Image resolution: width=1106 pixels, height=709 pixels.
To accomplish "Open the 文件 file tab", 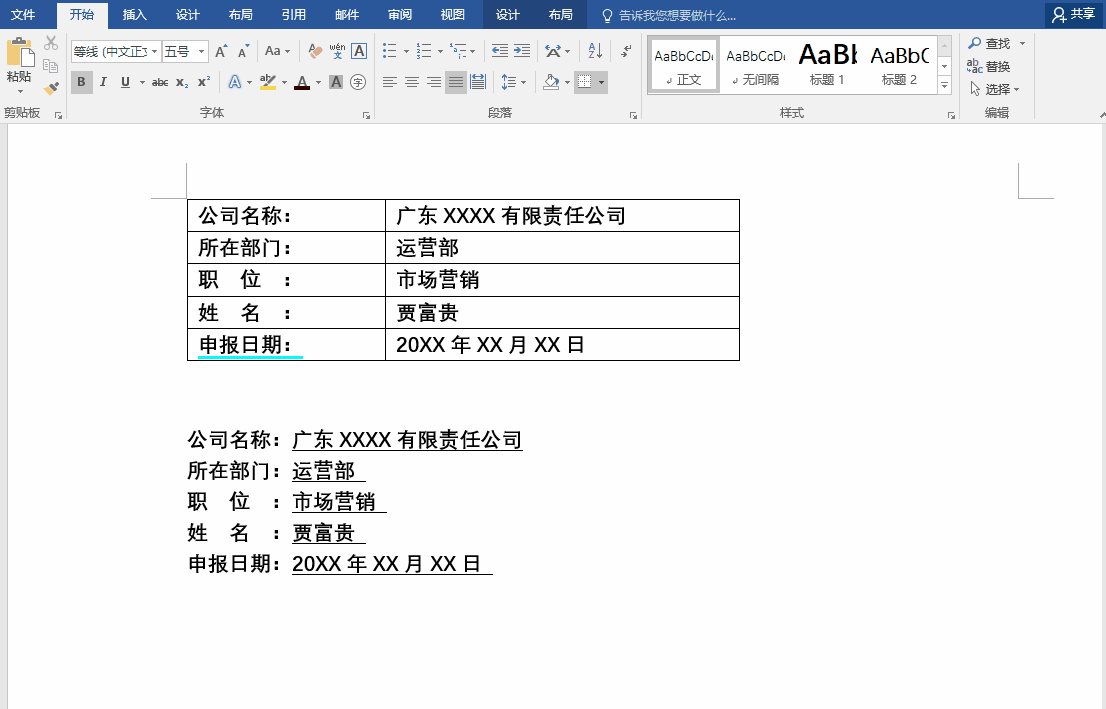I will pos(23,15).
